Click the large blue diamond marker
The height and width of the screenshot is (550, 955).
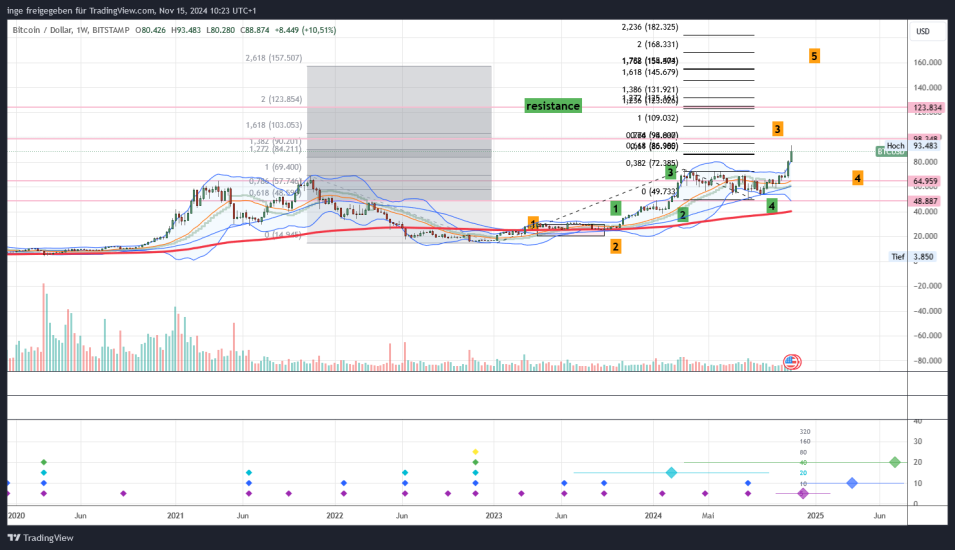click(851, 483)
